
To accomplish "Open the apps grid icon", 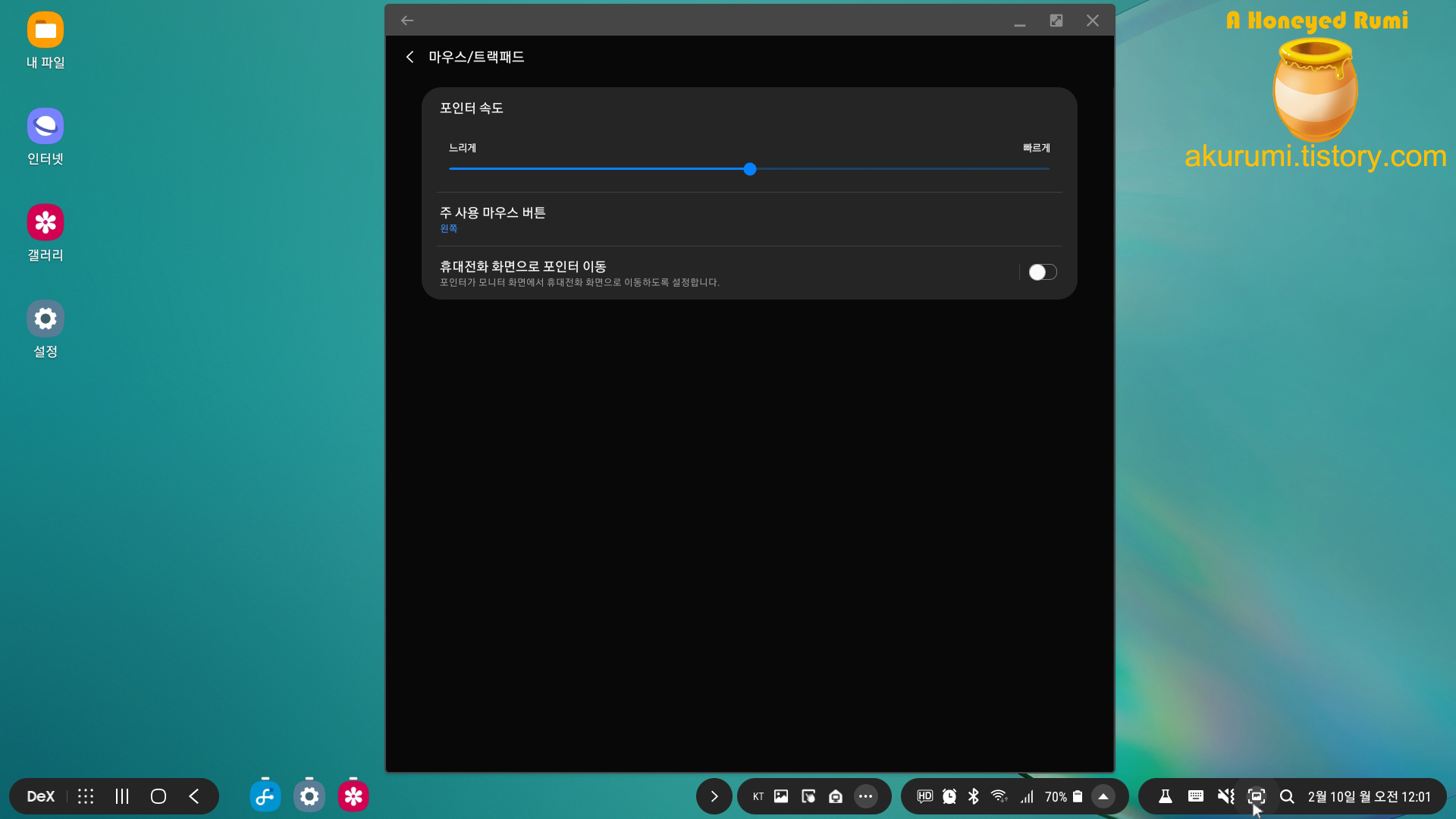I will pyautogui.click(x=86, y=796).
